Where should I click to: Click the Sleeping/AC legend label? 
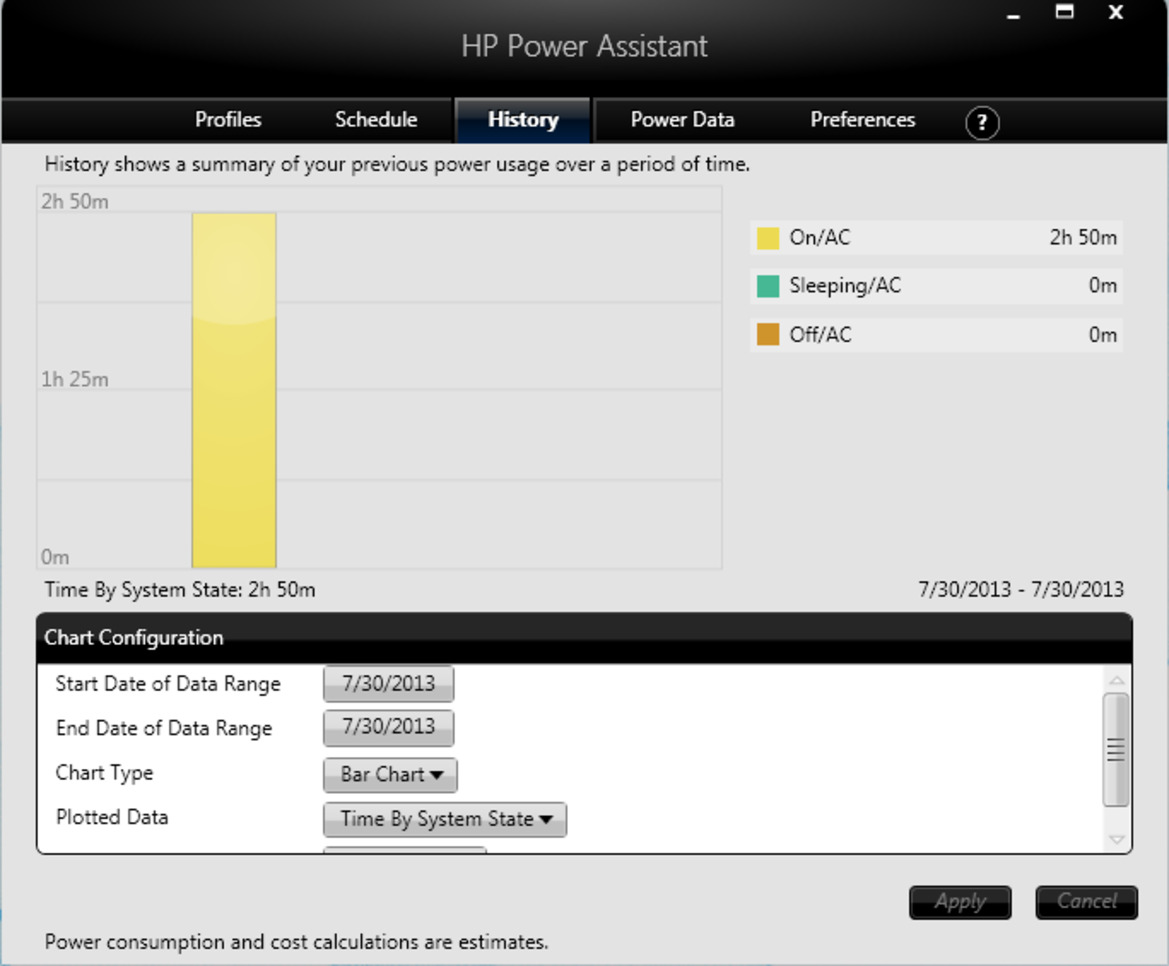tap(845, 286)
